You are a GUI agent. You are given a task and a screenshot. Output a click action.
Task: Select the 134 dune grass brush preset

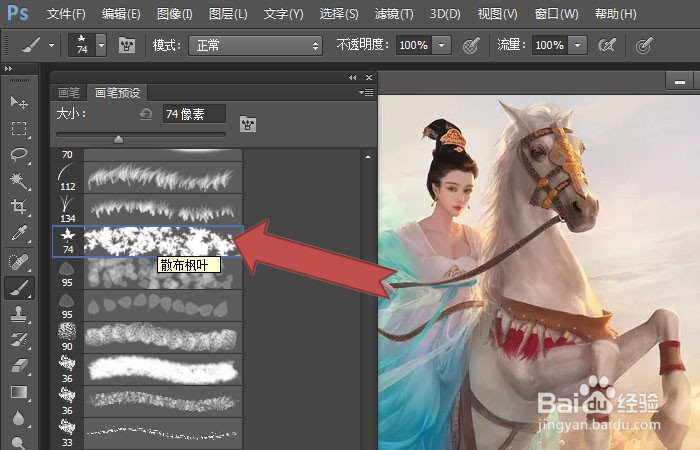[147, 209]
